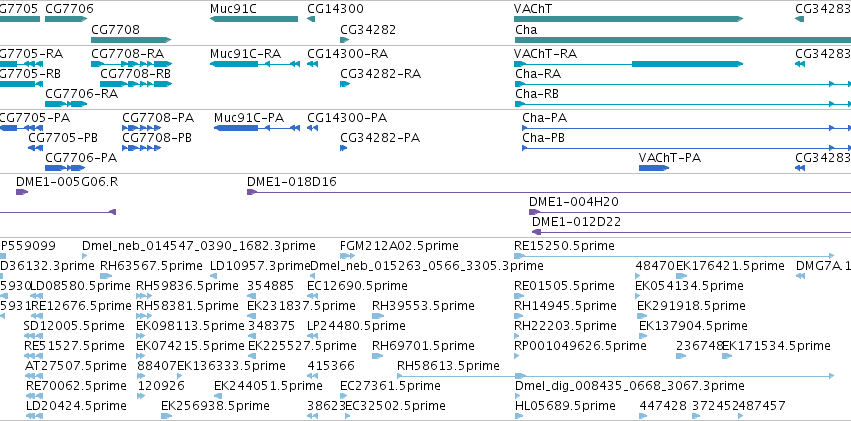Image resolution: width=851 pixels, height=421 pixels.
Task: Select the CG34282 gene arrow
Action: click(345, 40)
